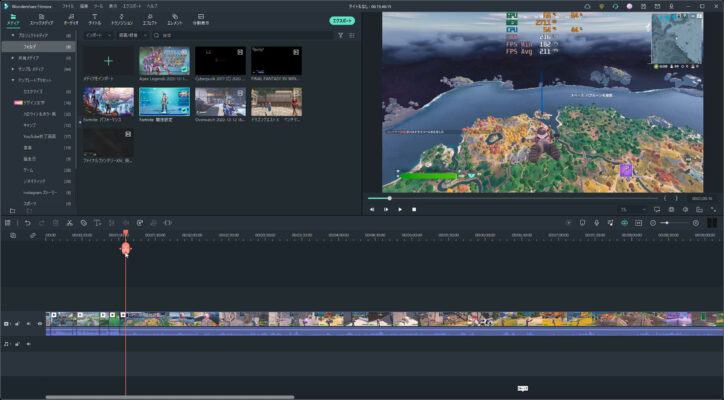The image size is (724, 400).
Task: Click the timeline zoom slider
Action: (674, 223)
